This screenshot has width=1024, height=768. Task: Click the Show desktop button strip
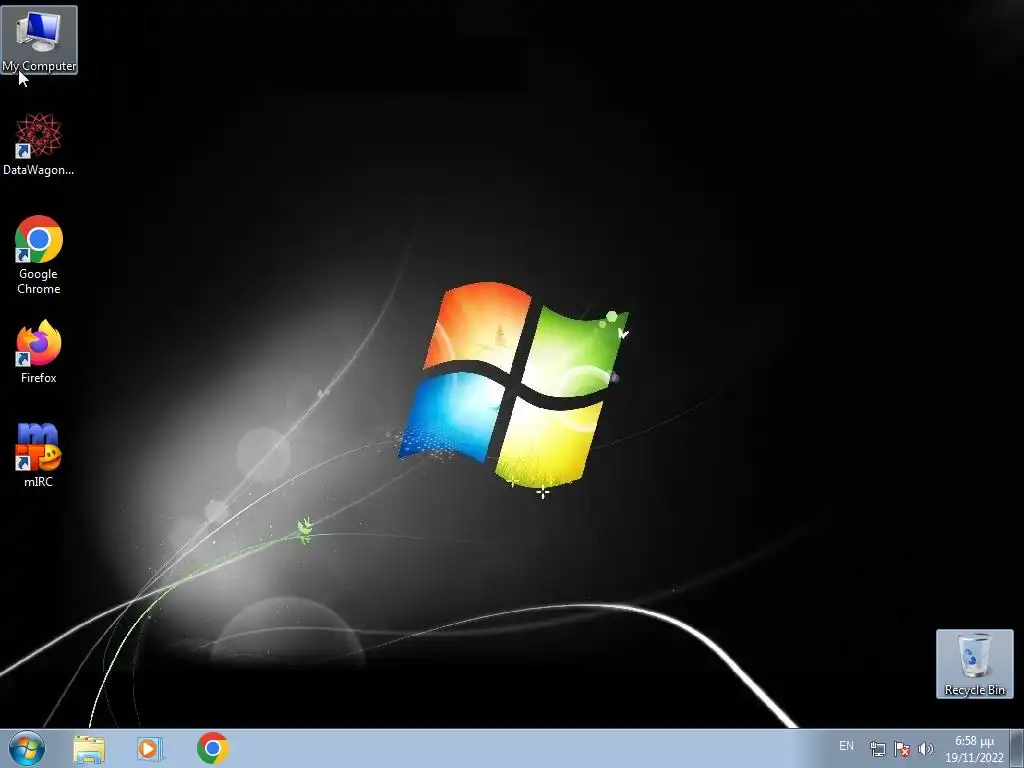tap(1017, 748)
